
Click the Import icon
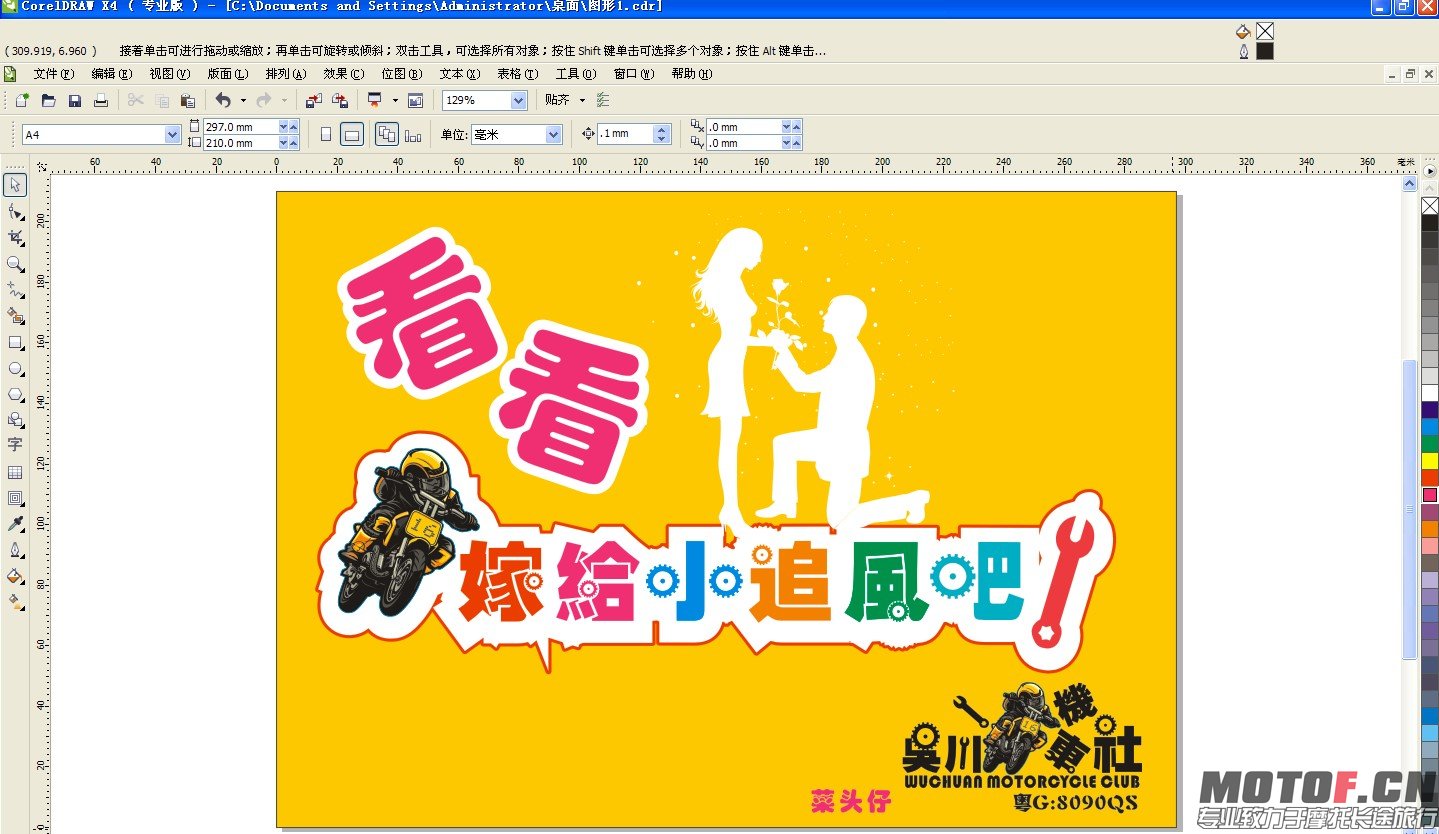(x=314, y=100)
